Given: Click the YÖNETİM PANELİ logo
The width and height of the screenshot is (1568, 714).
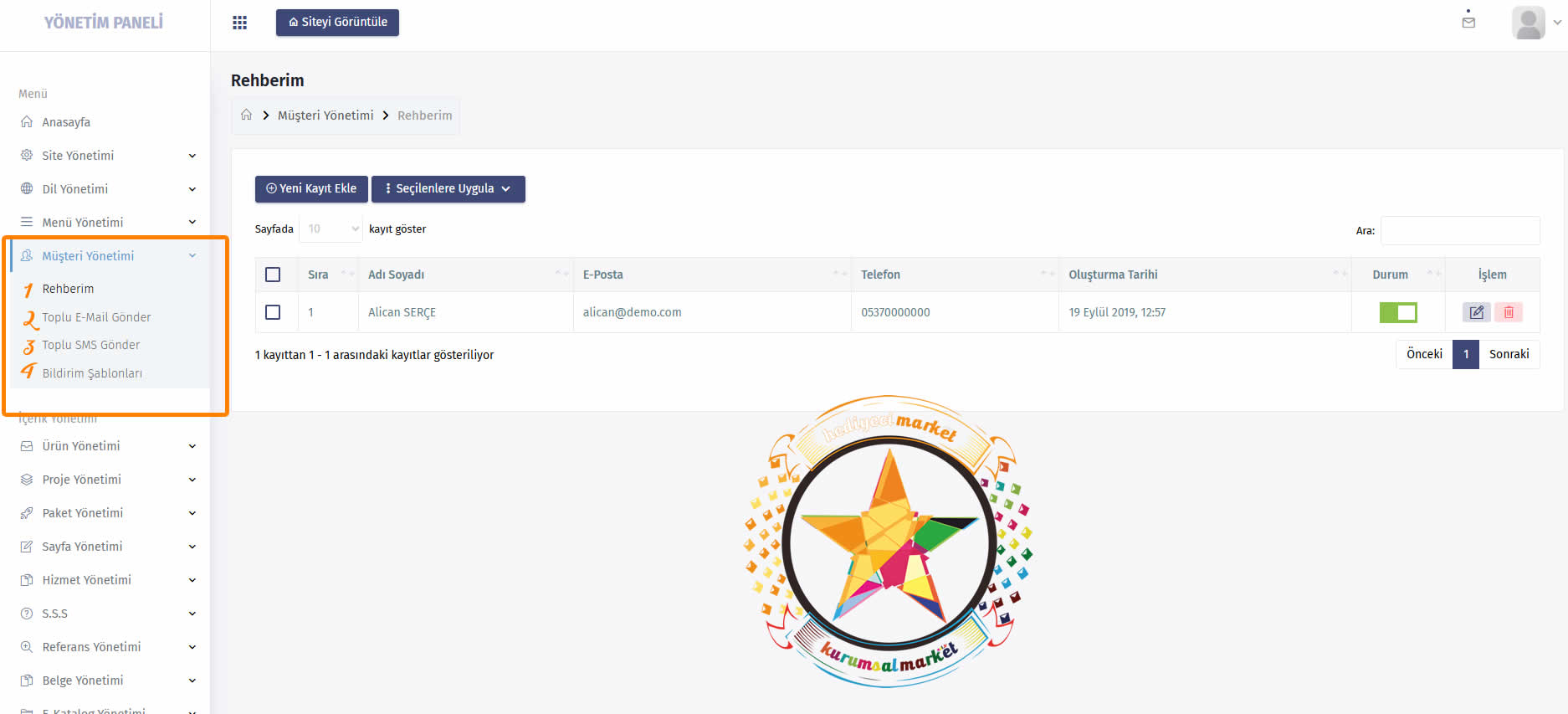Looking at the screenshot, I should tap(104, 23).
